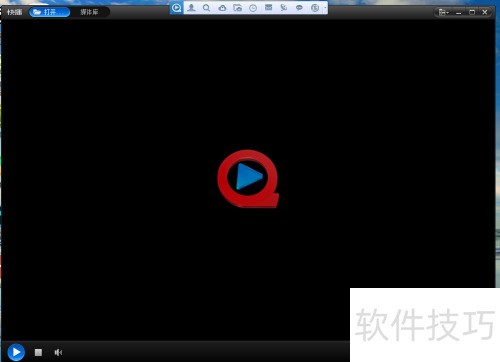Image resolution: width=500 pixels, height=362 pixels.
Task: Open the clock history icon
Action: coord(253,8)
